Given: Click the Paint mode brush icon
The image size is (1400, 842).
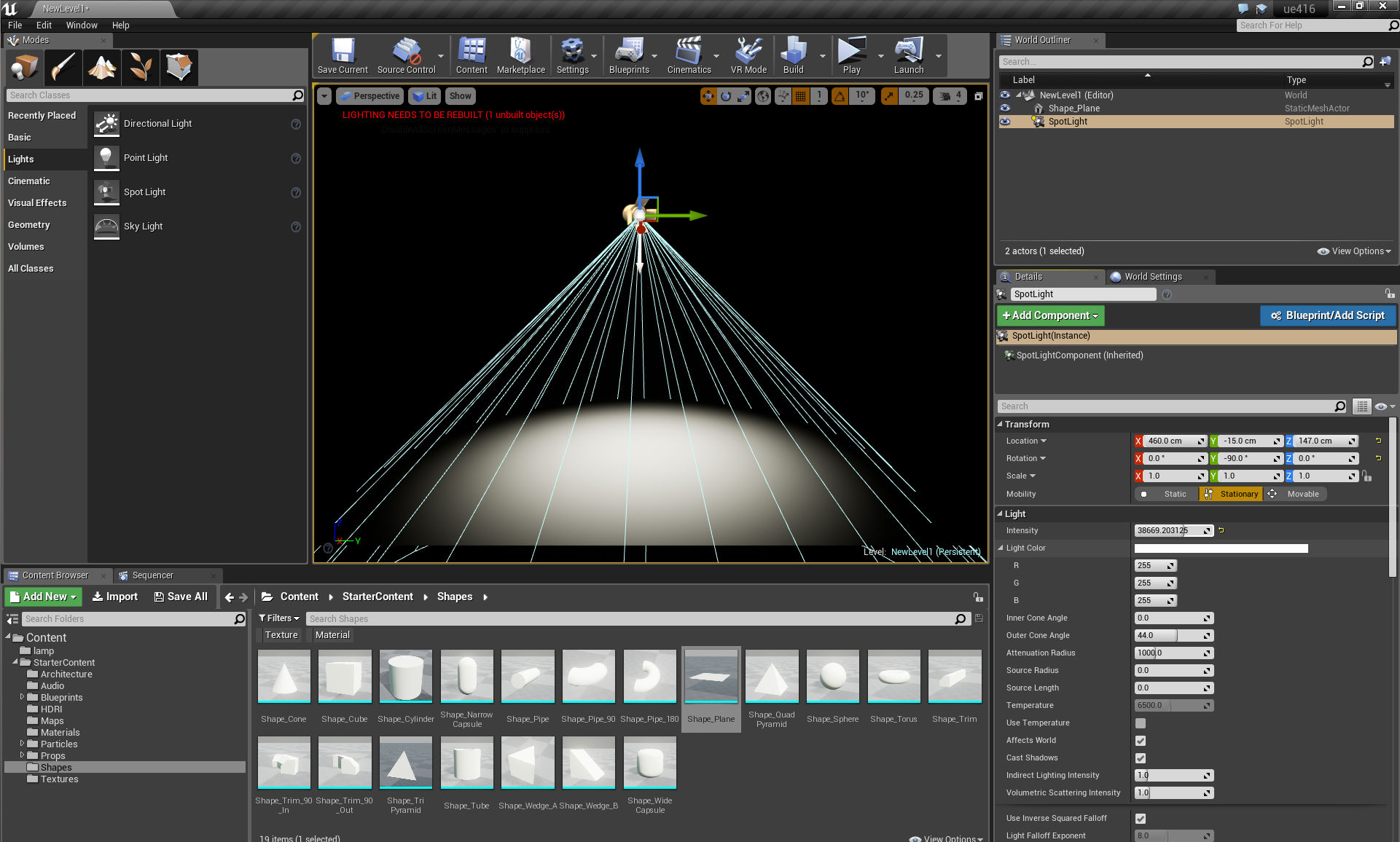Looking at the screenshot, I should [x=63, y=67].
